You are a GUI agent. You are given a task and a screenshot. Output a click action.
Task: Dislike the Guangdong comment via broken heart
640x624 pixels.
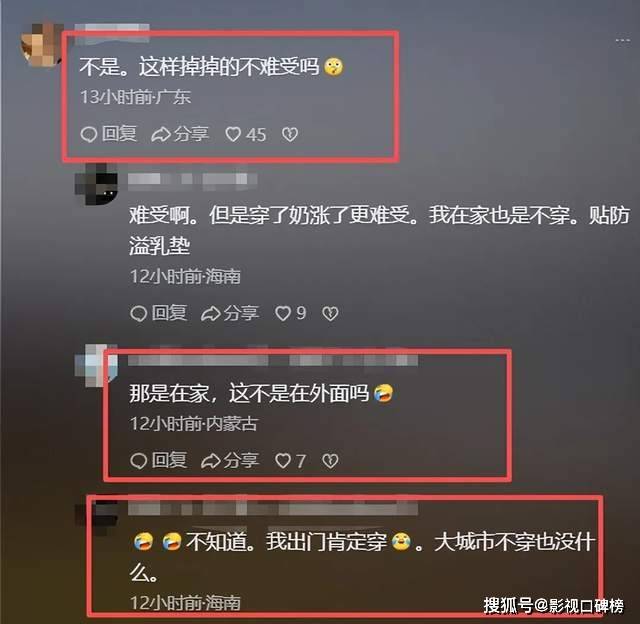point(290,134)
